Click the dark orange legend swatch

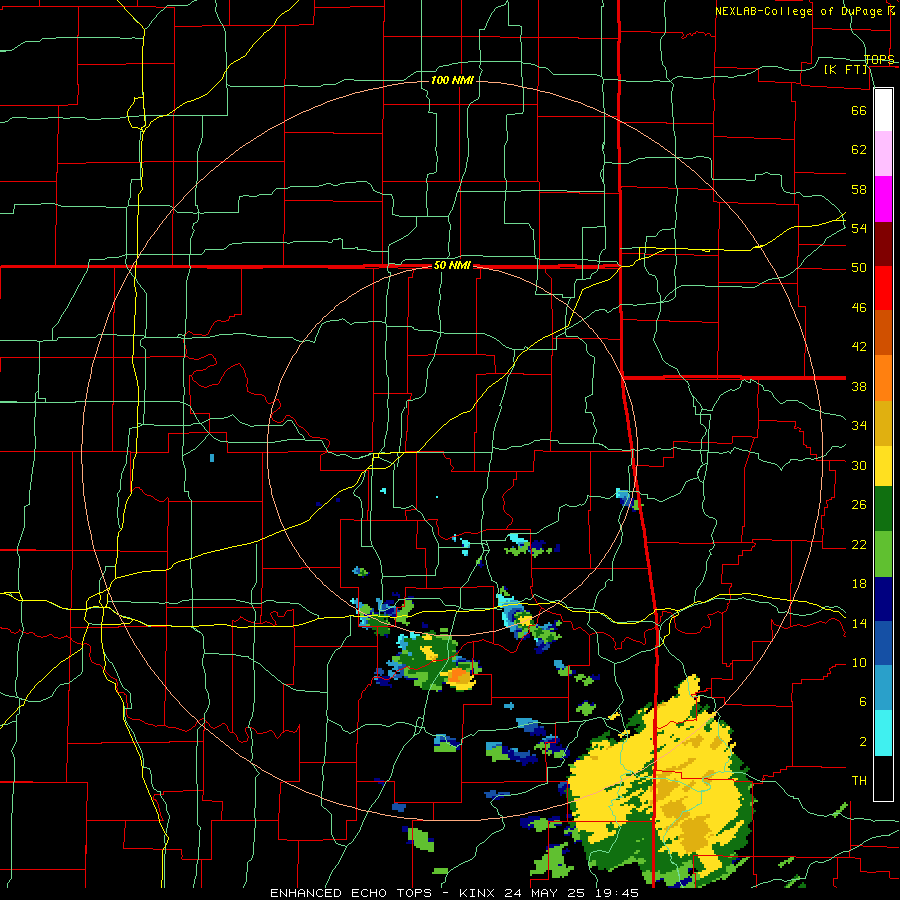pyautogui.click(x=883, y=333)
